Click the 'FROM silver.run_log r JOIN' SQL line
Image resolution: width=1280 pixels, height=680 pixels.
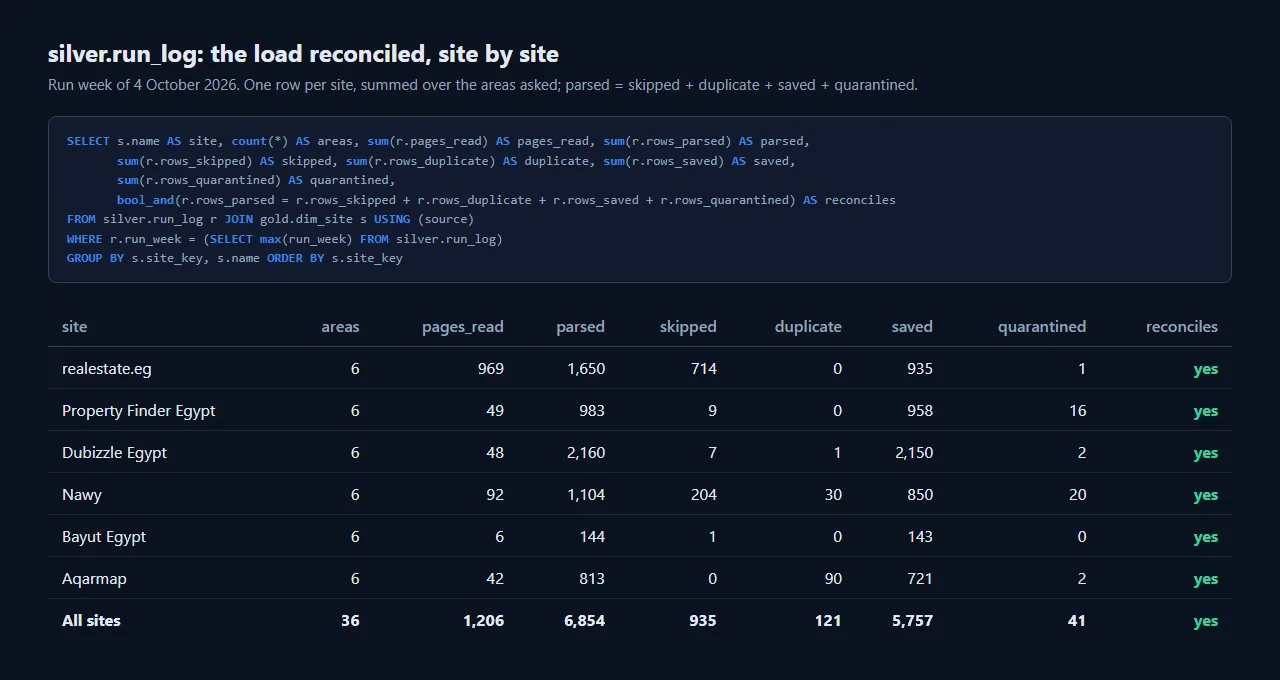coord(270,219)
